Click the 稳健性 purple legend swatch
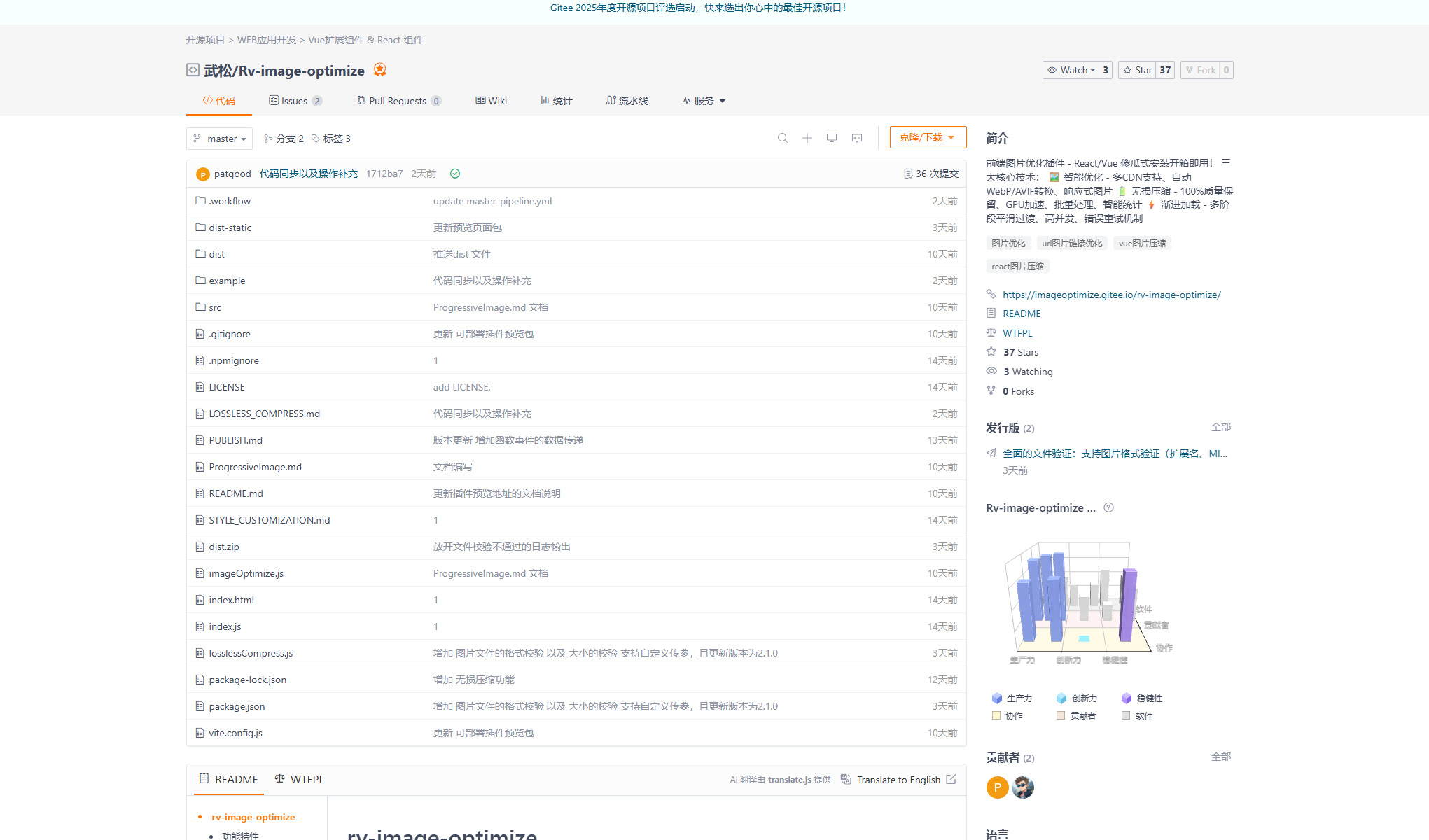1429x840 pixels. coord(1127,698)
